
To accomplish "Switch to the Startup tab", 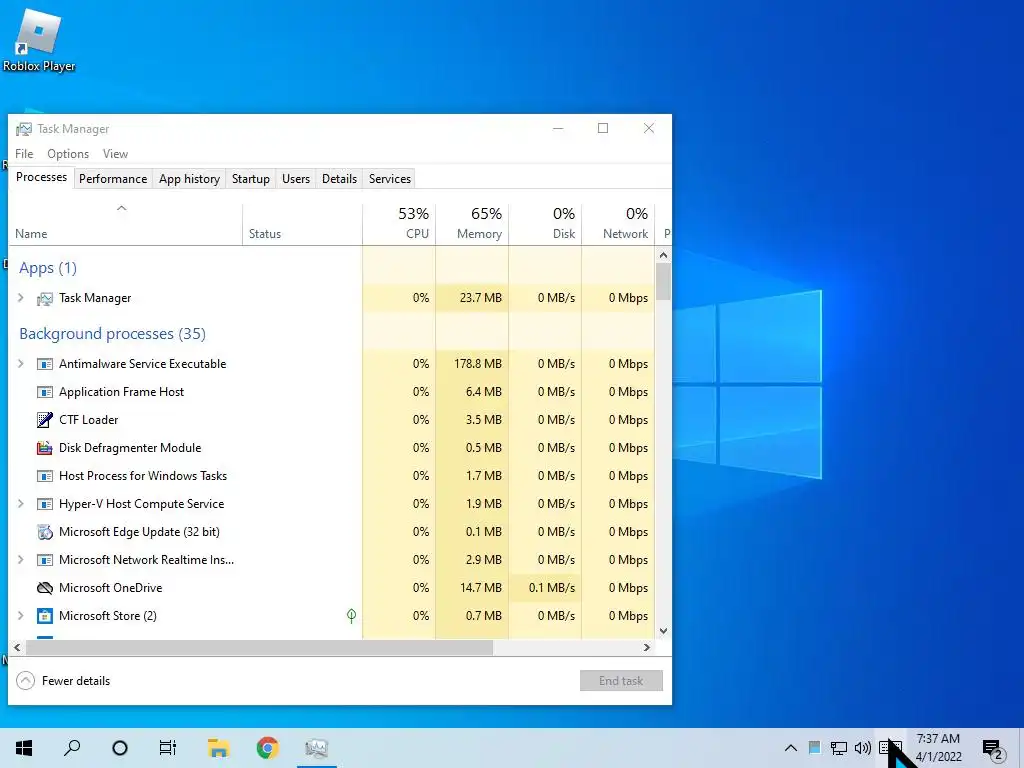I will (251, 179).
